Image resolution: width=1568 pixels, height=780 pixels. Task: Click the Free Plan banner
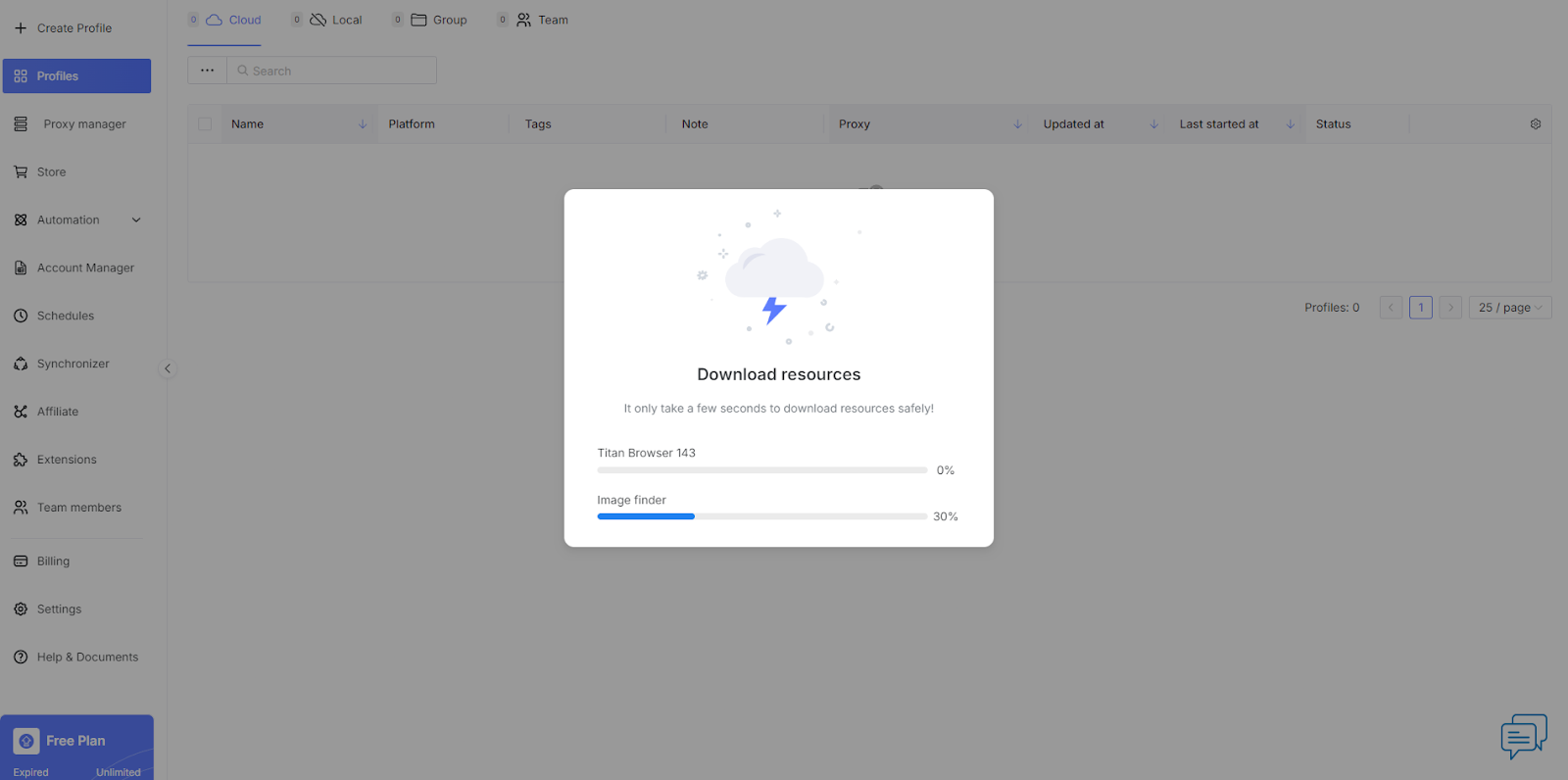tap(76, 747)
